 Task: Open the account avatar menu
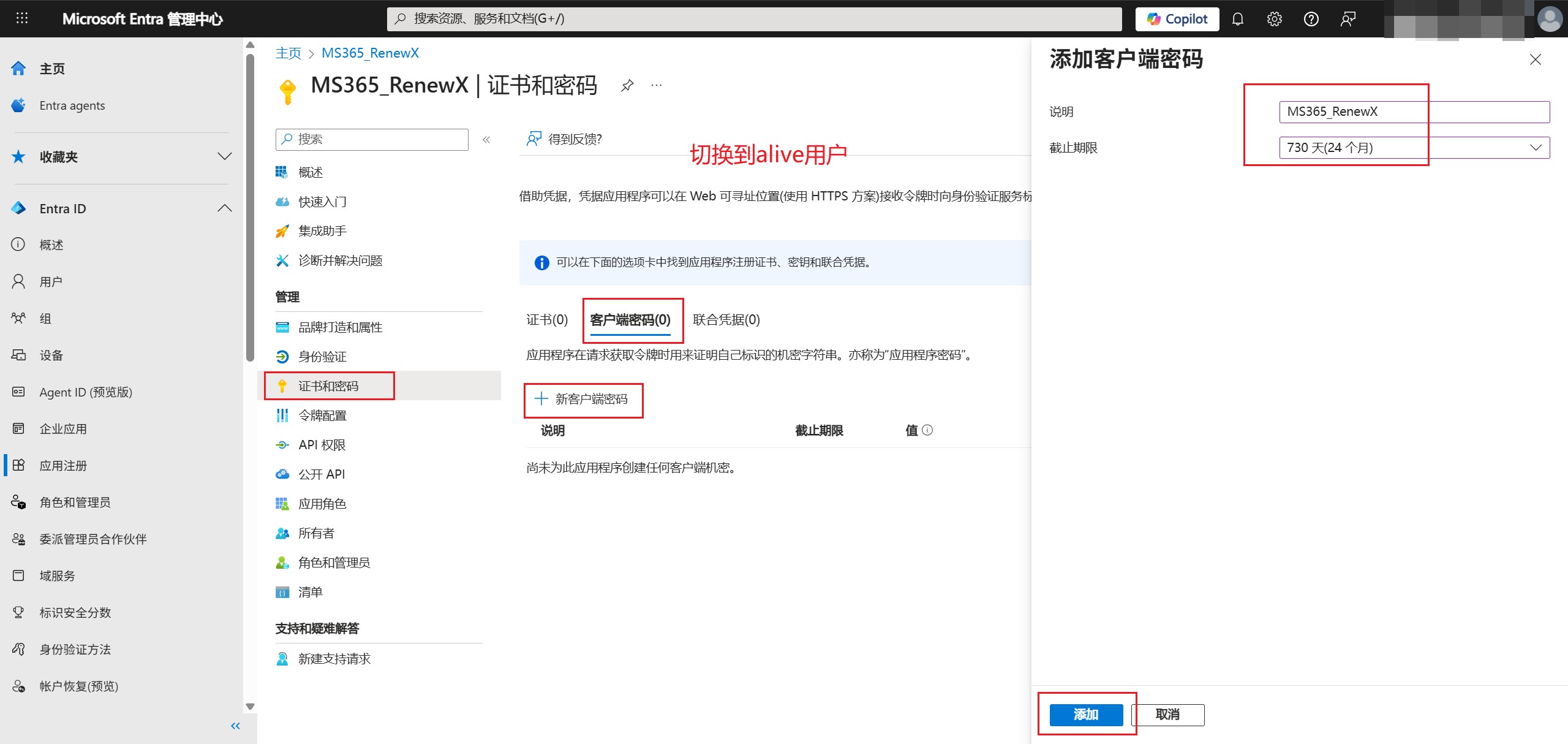(1550, 19)
